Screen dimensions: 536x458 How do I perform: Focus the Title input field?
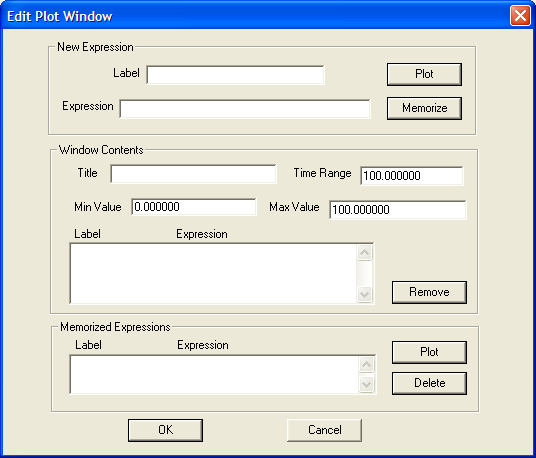(x=193, y=174)
